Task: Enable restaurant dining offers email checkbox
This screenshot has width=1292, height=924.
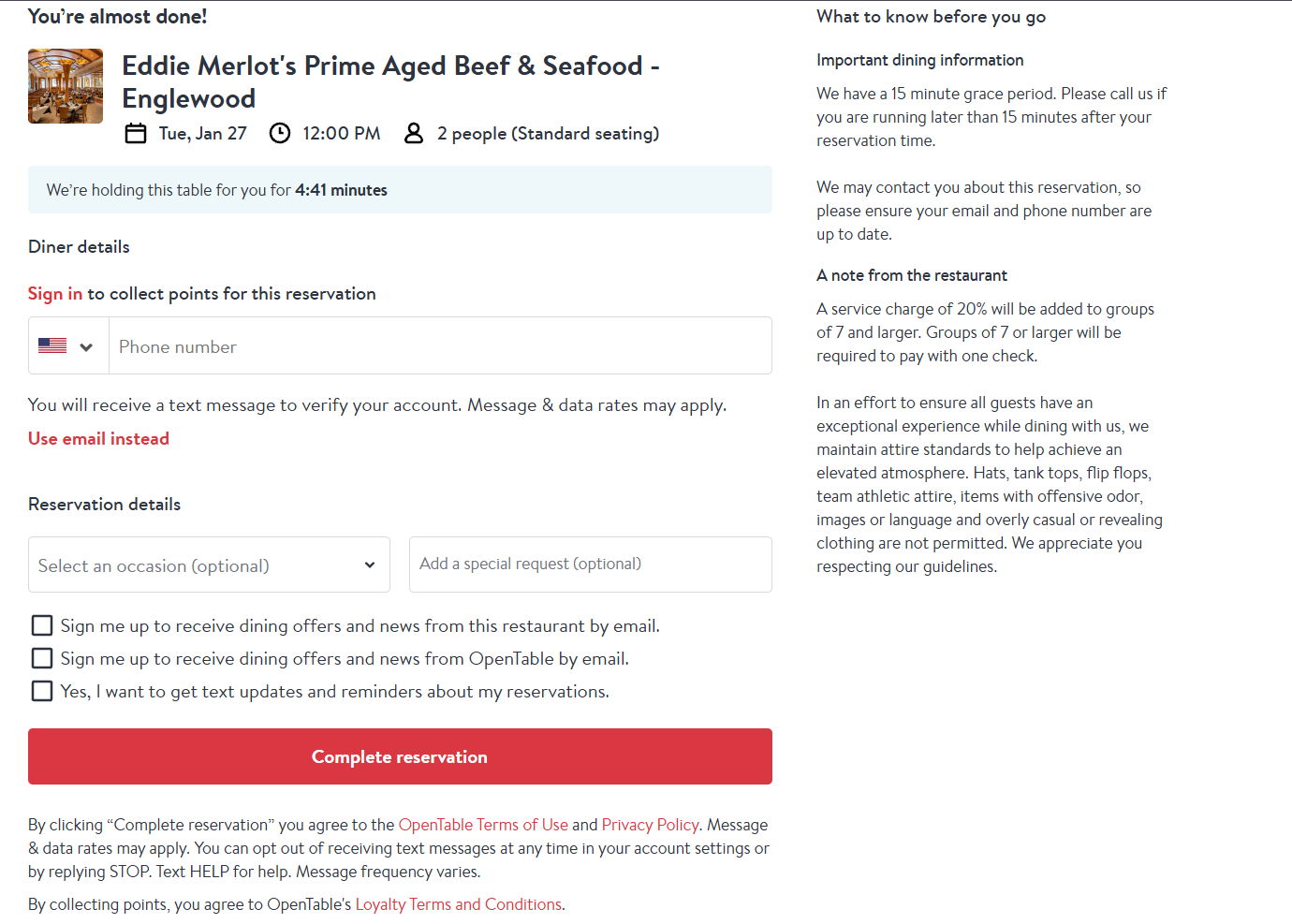Action: 42,625
